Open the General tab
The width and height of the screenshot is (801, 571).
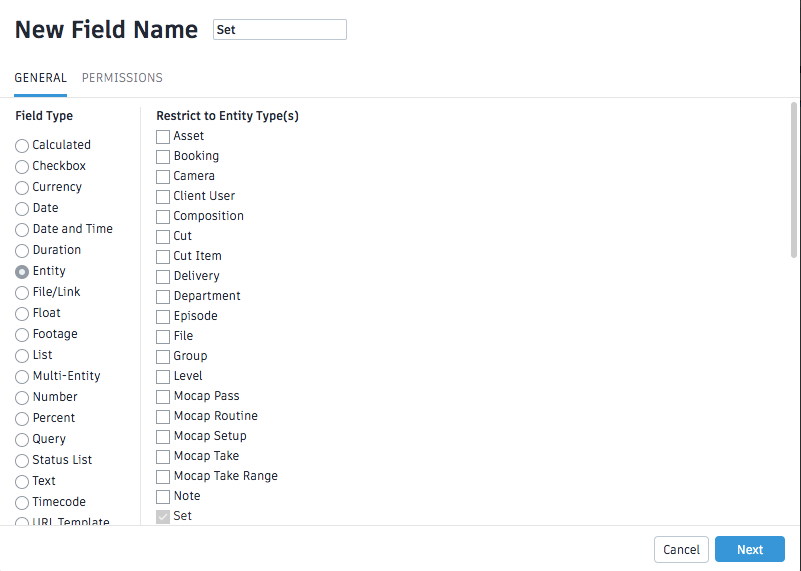point(41,78)
